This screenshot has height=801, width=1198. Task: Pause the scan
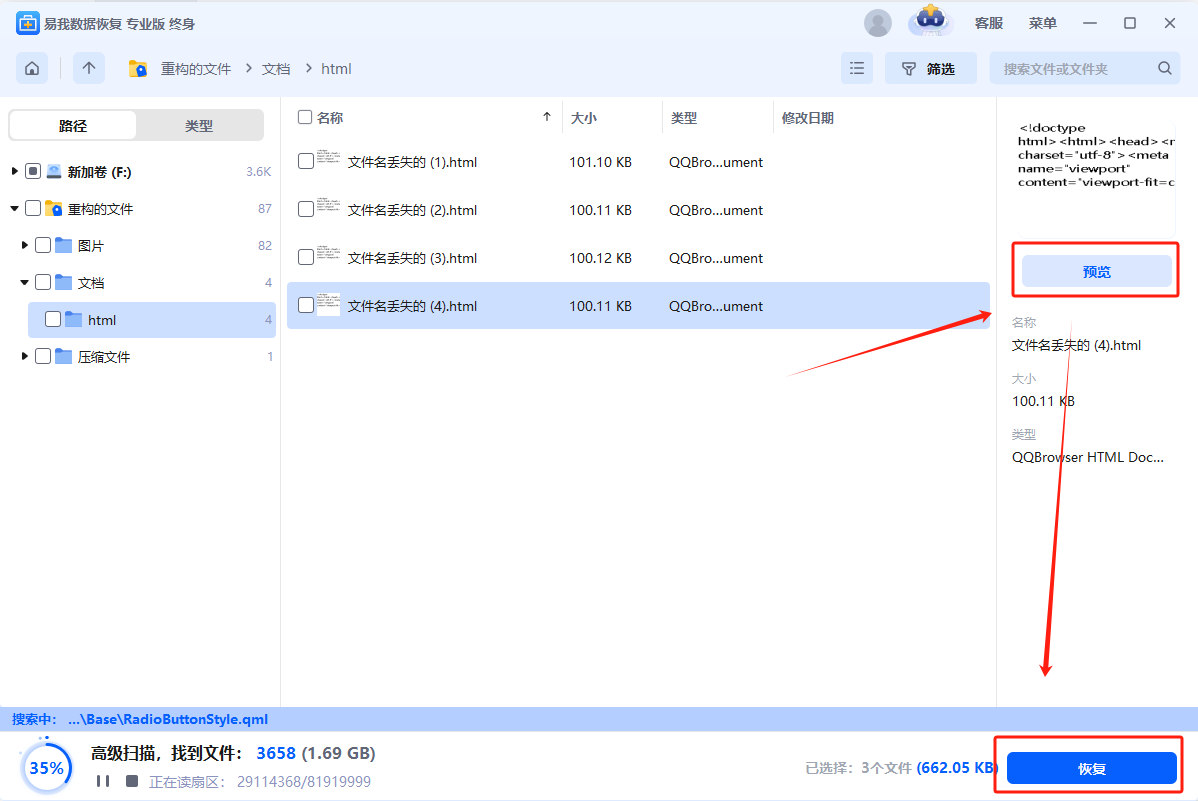pyautogui.click(x=102, y=781)
